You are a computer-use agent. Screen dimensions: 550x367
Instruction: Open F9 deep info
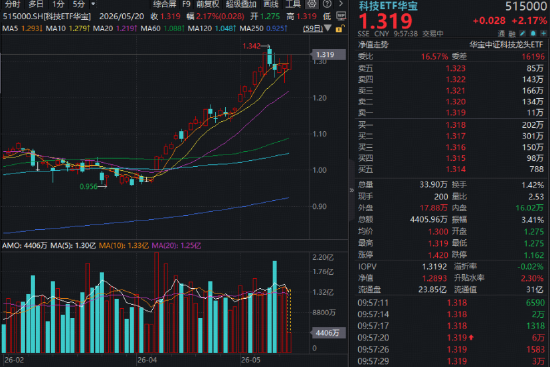(x=186, y=4)
